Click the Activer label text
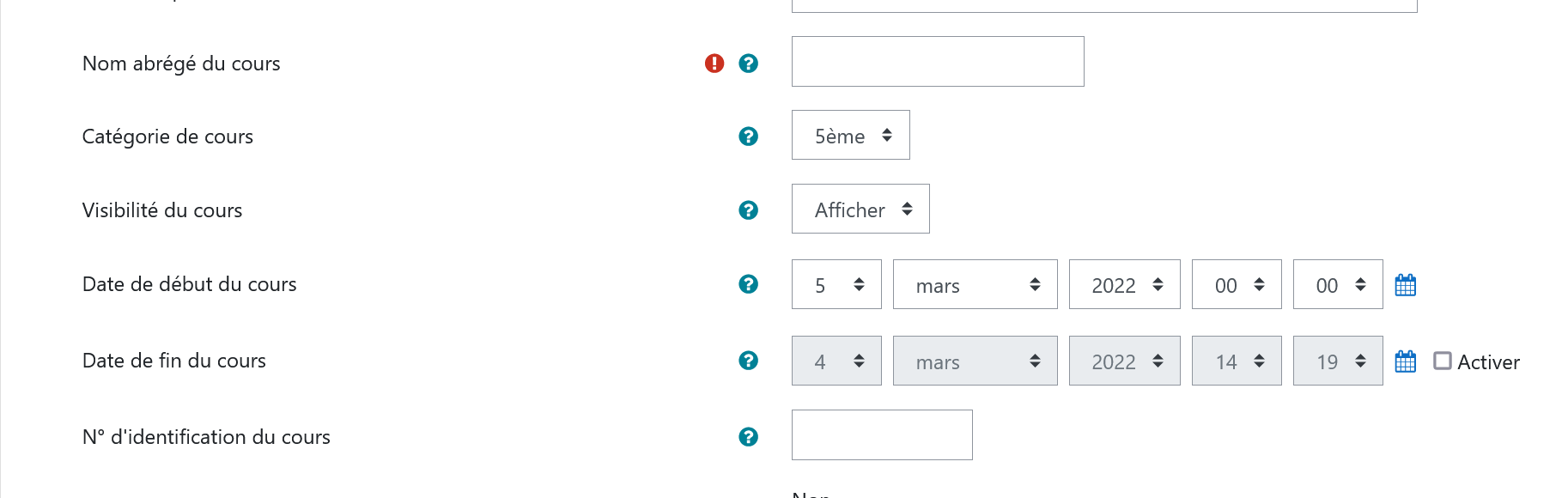1568x498 pixels. coord(1488,362)
